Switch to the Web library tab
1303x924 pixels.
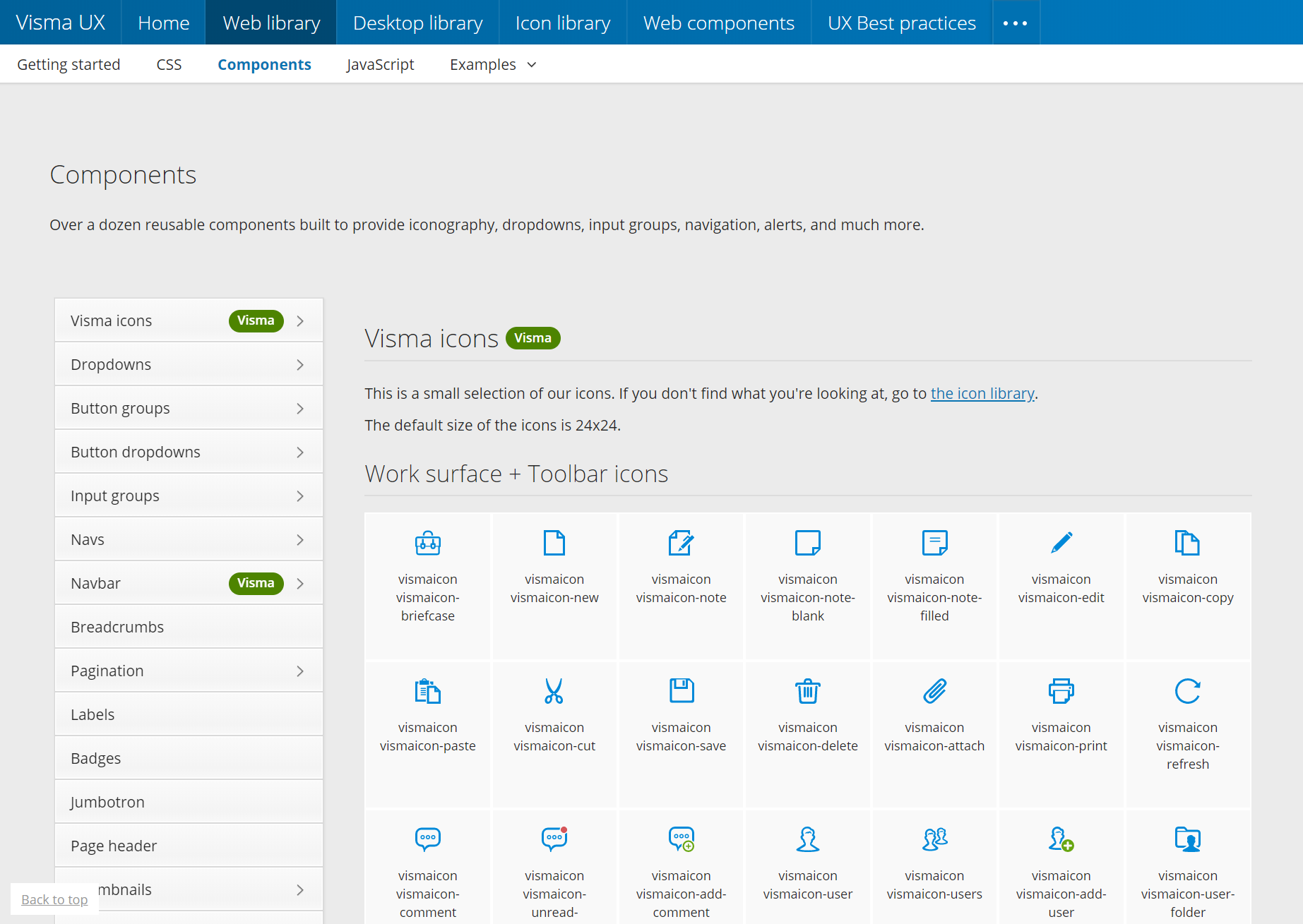pos(271,23)
